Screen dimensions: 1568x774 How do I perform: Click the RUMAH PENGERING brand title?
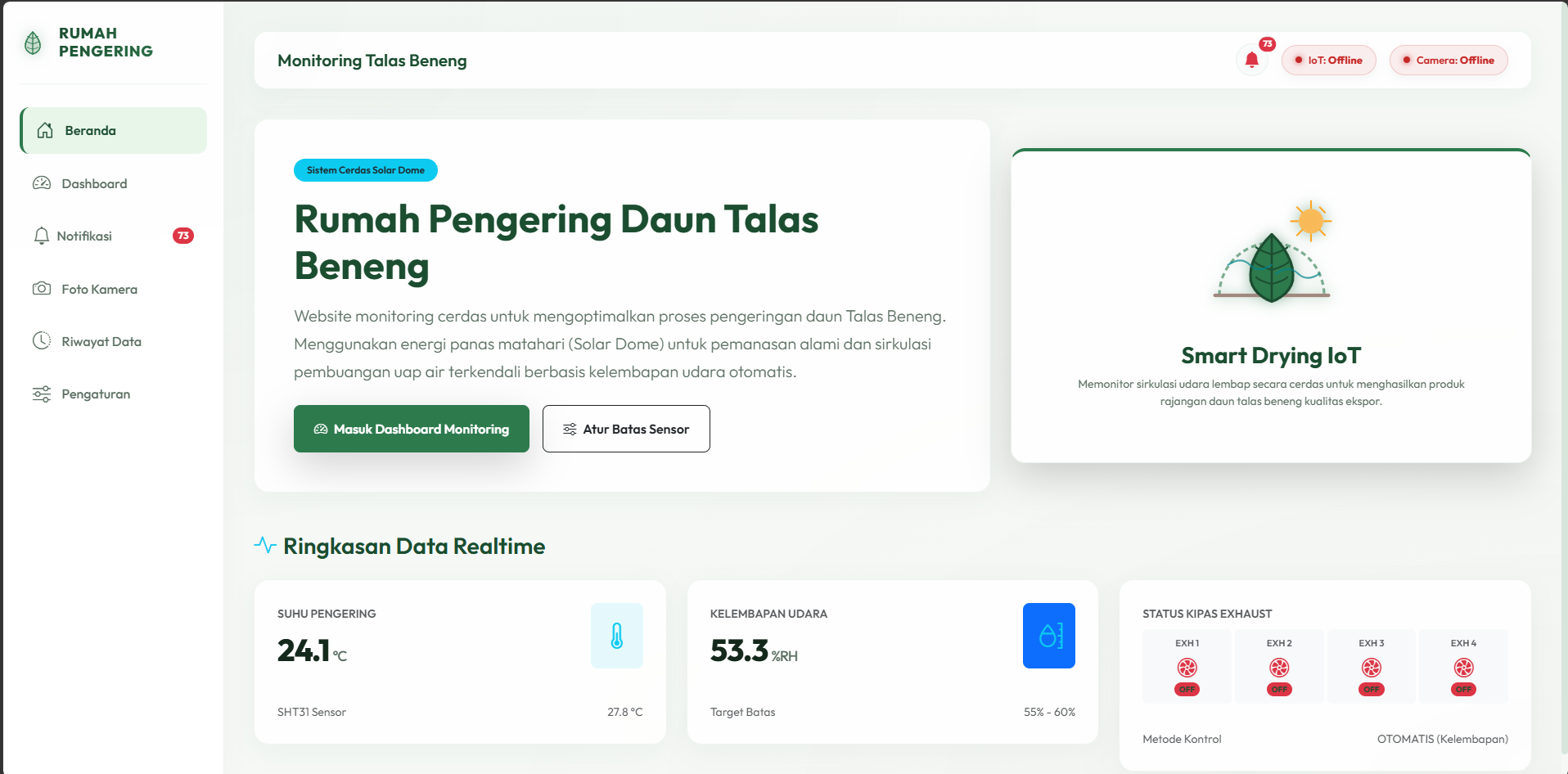point(106,43)
